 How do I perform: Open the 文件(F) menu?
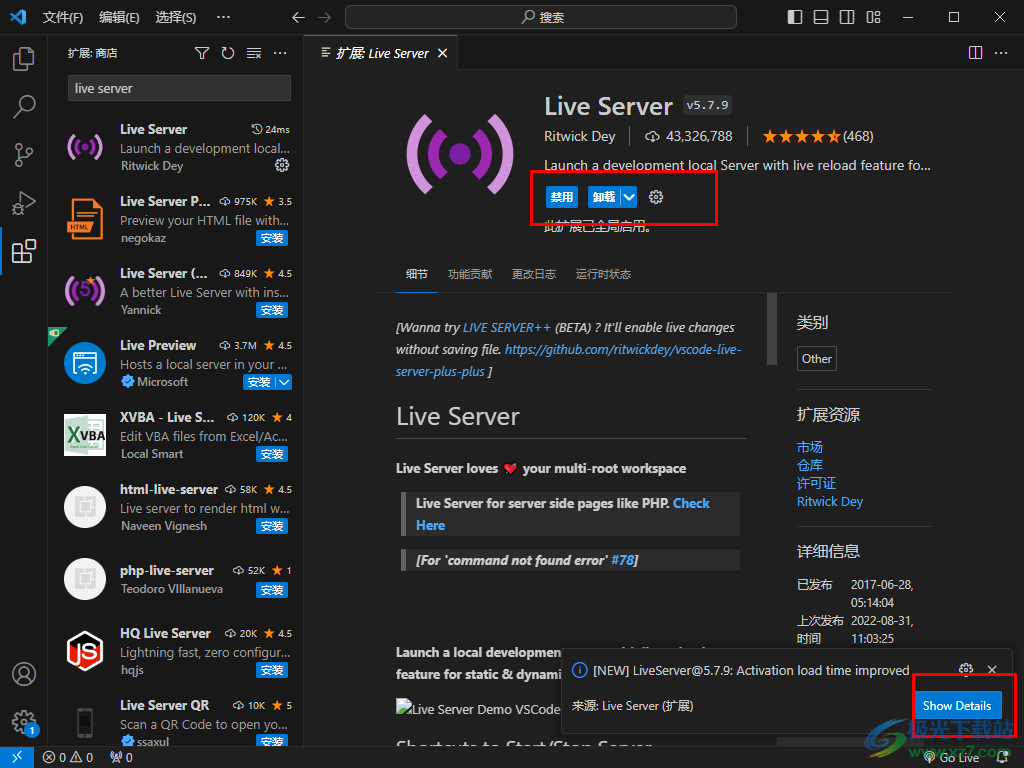(63, 17)
